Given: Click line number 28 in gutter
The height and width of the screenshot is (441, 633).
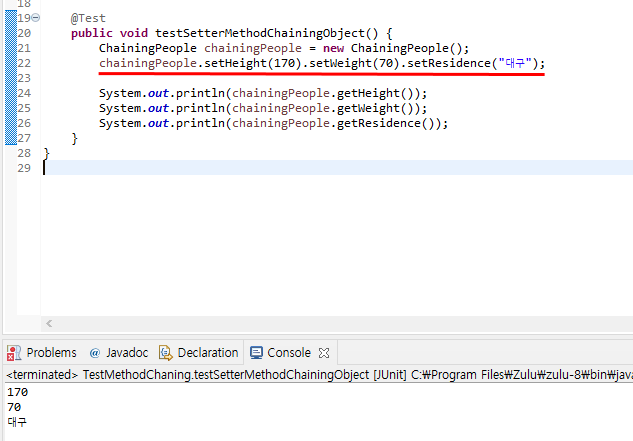Looking at the screenshot, I should pos(24,153).
